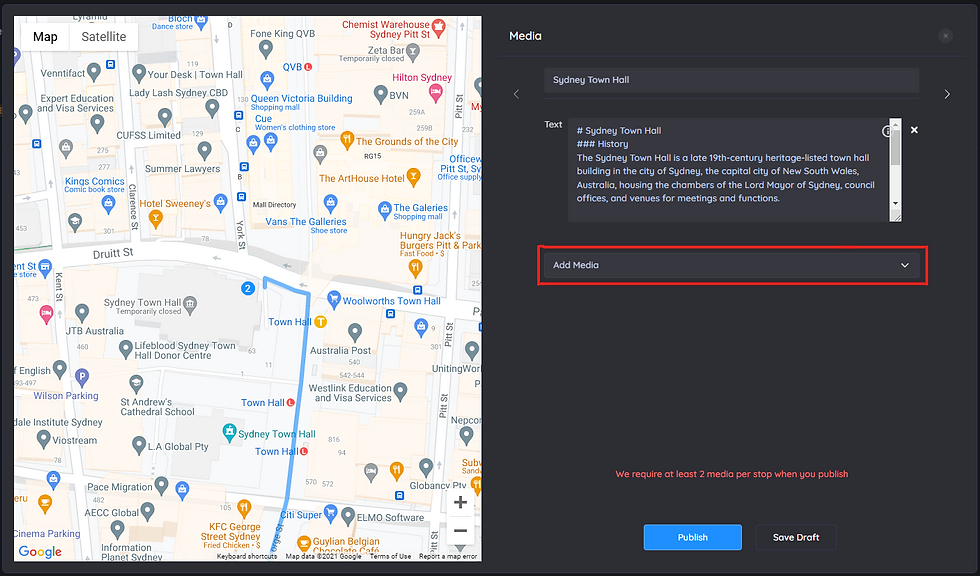Click the St Andrew's Cathedral School pin

136,383
